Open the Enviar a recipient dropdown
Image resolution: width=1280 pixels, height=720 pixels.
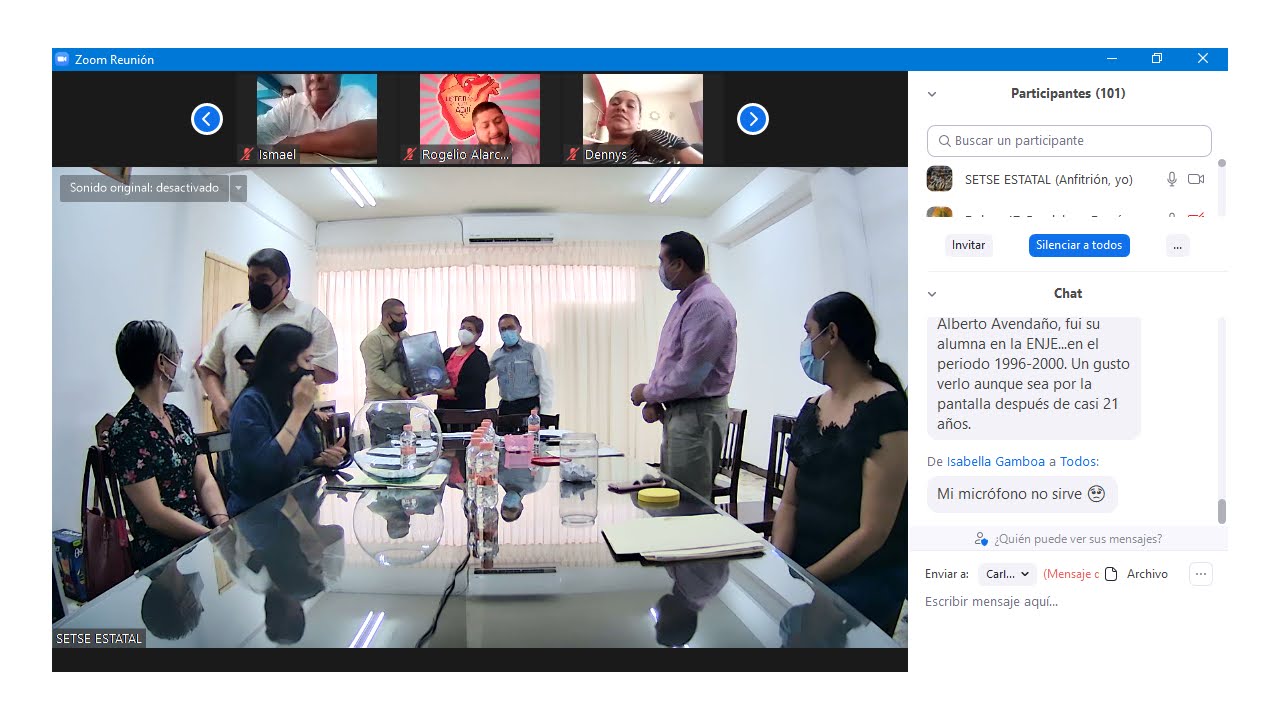(1007, 574)
